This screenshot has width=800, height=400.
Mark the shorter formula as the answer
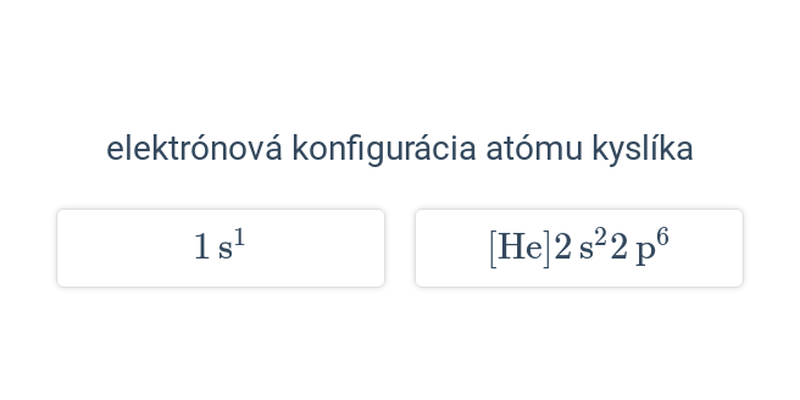pyautogui.click(x=220, y=248)
